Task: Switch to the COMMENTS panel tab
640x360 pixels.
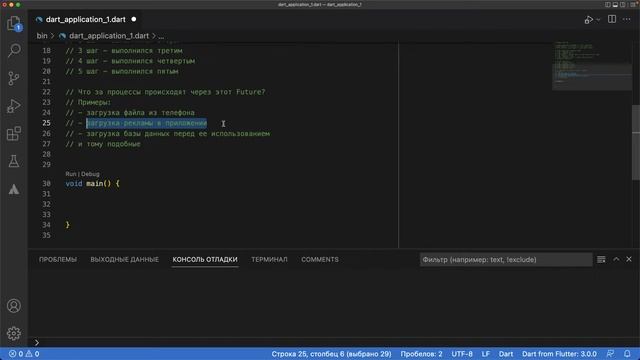Action: point(320,260)
